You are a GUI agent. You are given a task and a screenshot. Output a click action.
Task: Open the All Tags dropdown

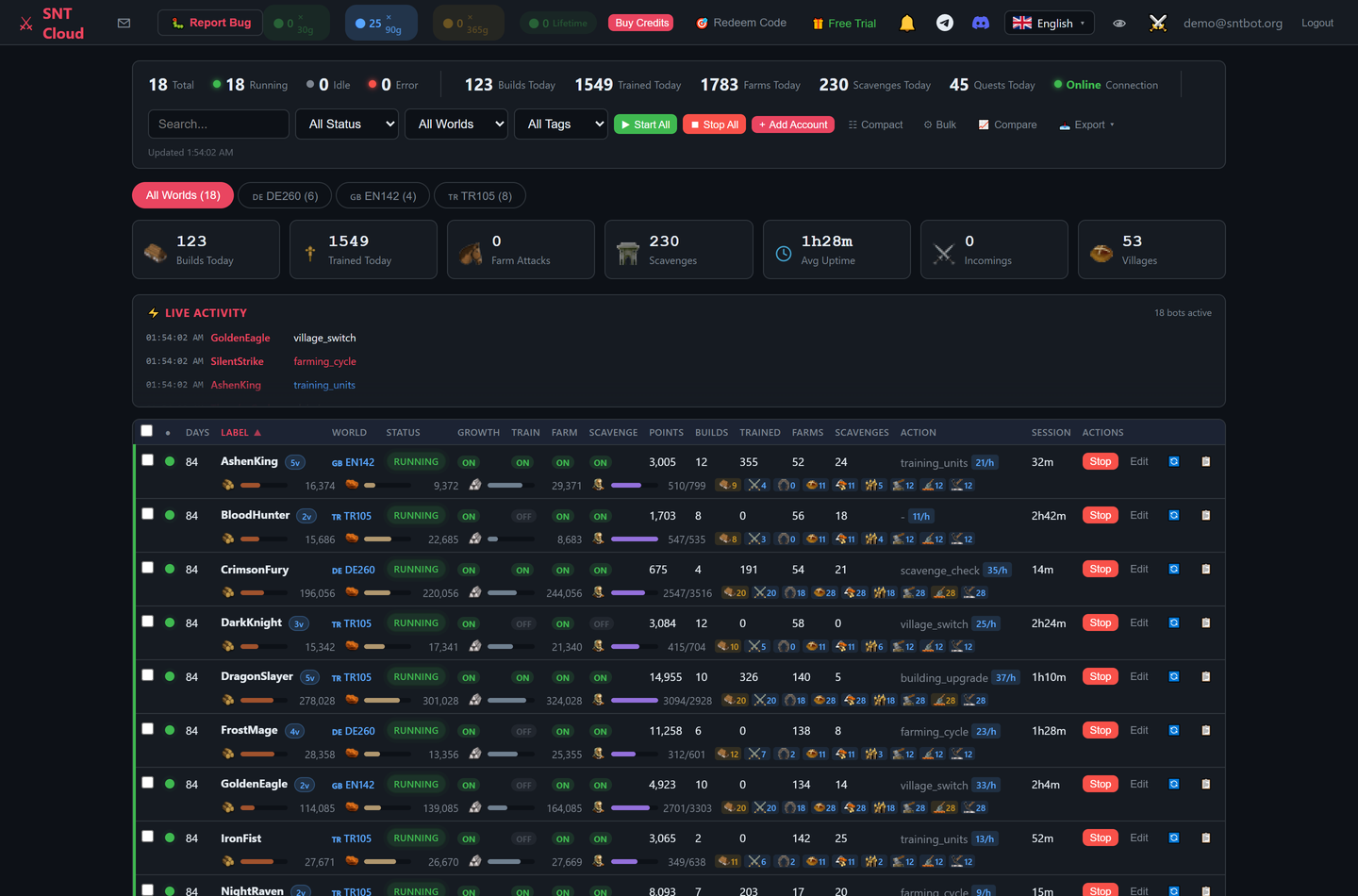[561, 124]
